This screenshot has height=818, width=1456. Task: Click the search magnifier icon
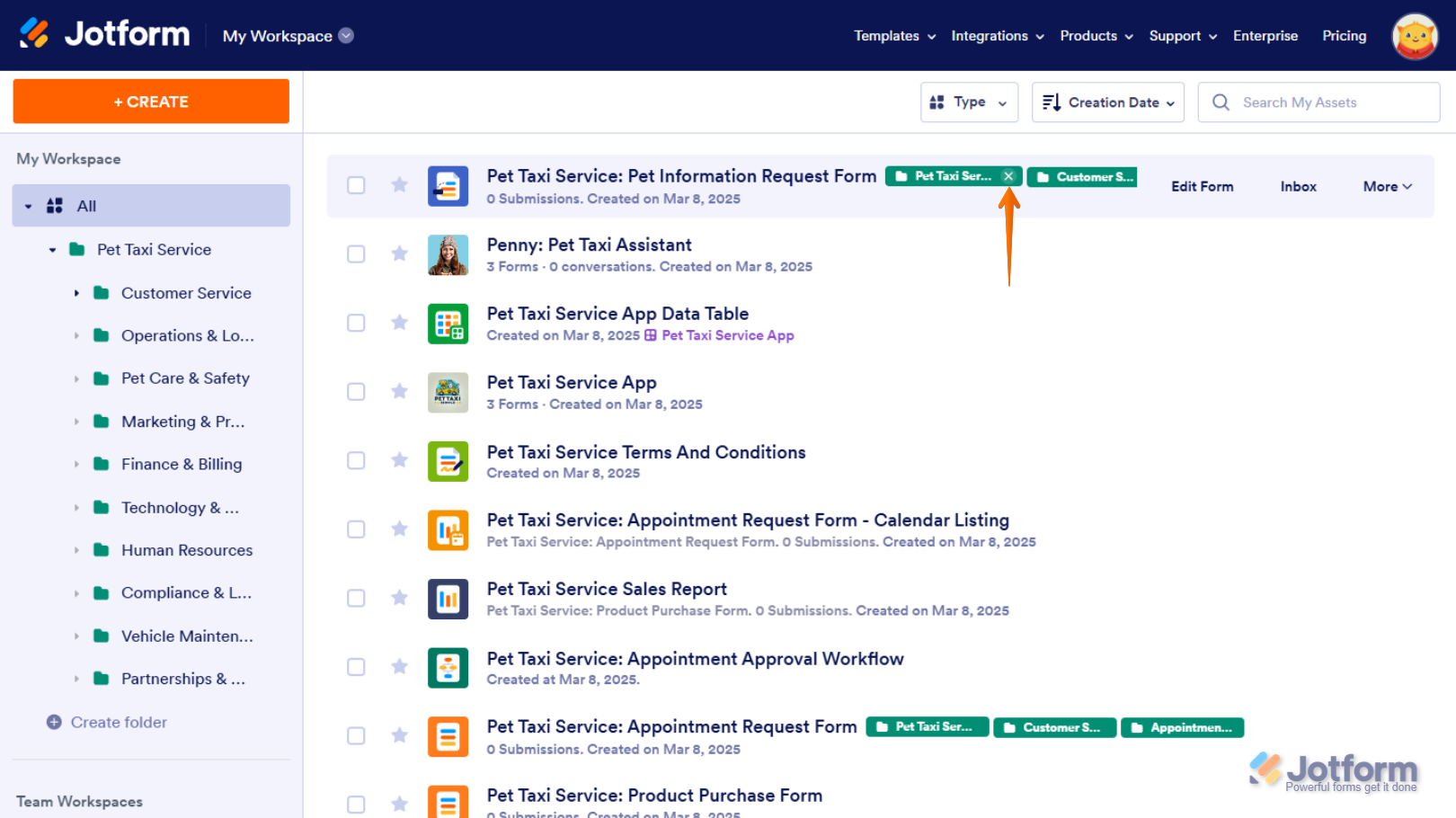coord(1221,102)
